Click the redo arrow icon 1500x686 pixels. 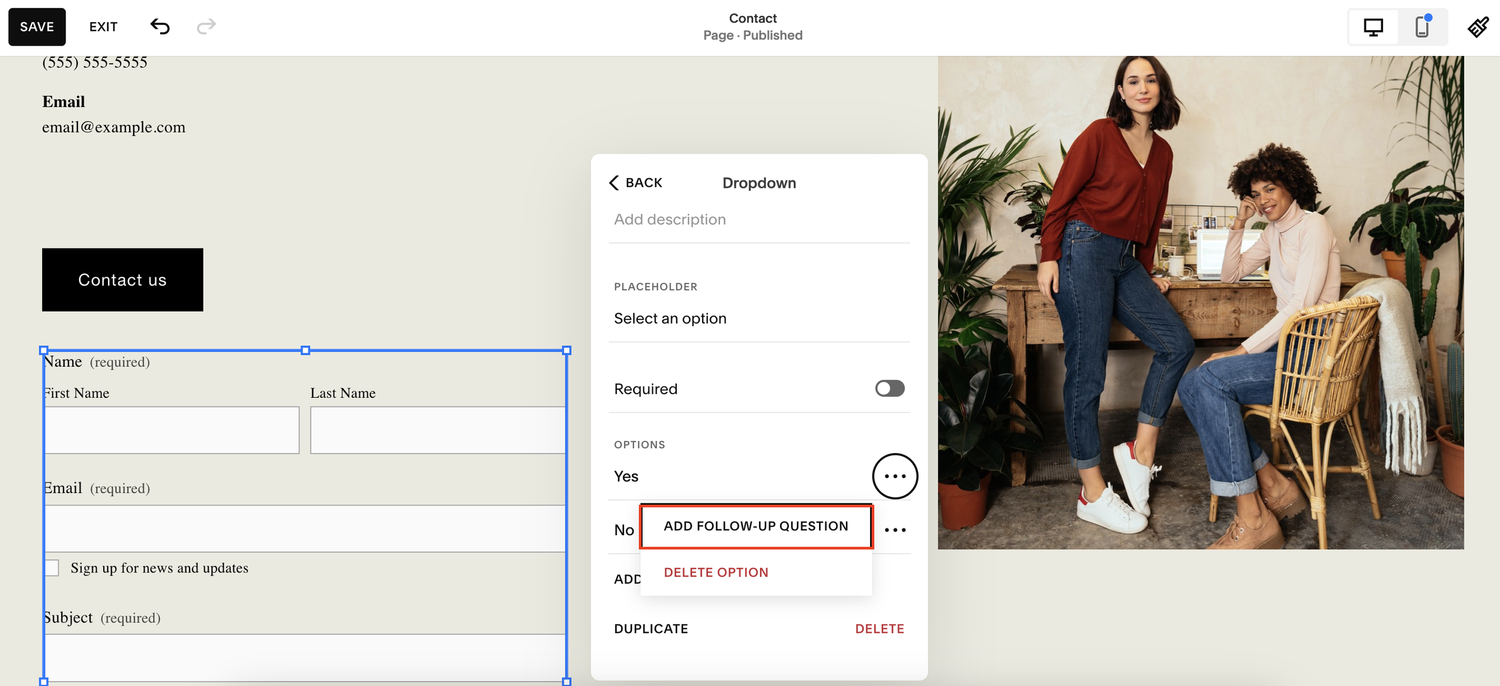click(206, 27)
